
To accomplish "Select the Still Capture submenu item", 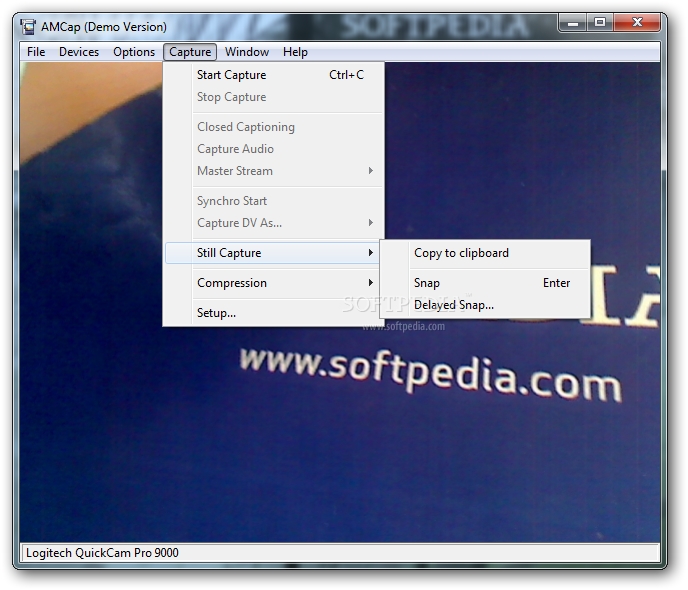I will coord(272,253).
